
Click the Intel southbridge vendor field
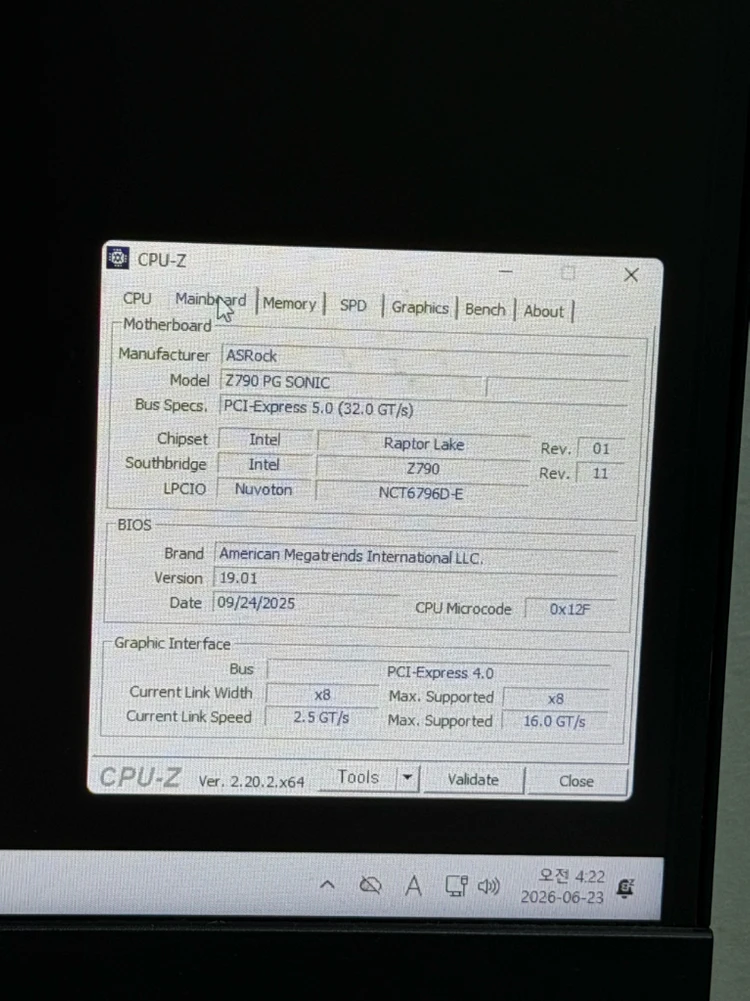(x=264, y=465)
